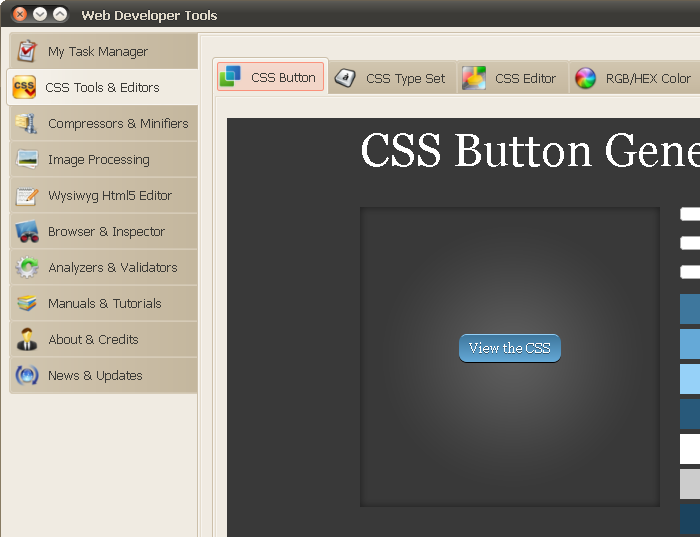
Task: Select CSS Tools & Editors in sidebar
Action: [x=102, y=87]
